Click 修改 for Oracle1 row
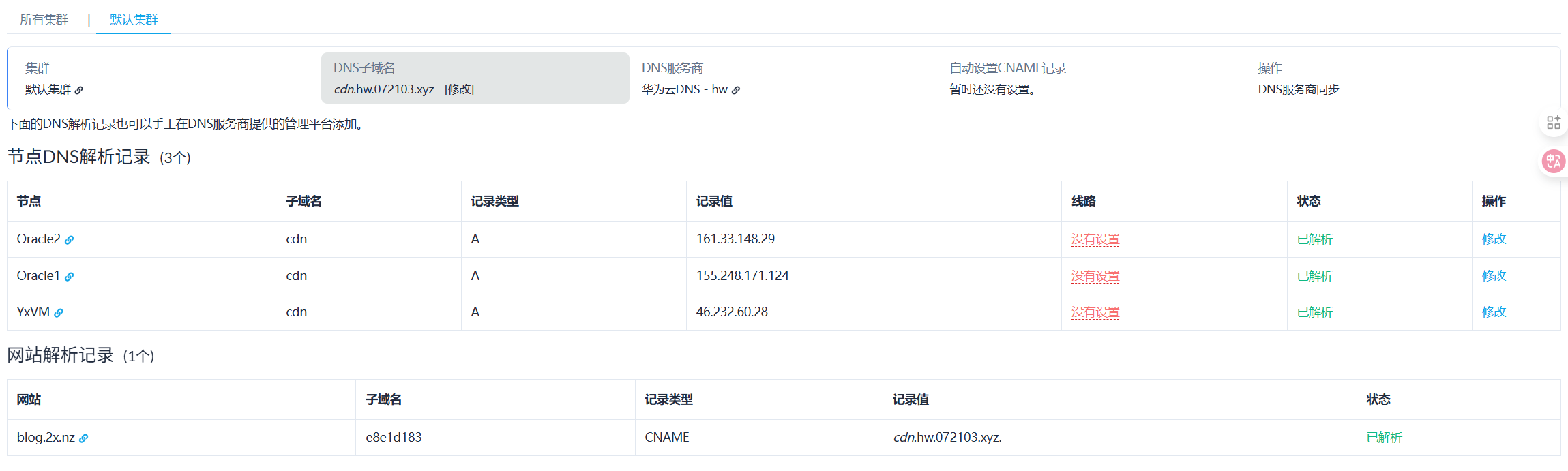The image size is (1568, 471). pos(1493,276)
